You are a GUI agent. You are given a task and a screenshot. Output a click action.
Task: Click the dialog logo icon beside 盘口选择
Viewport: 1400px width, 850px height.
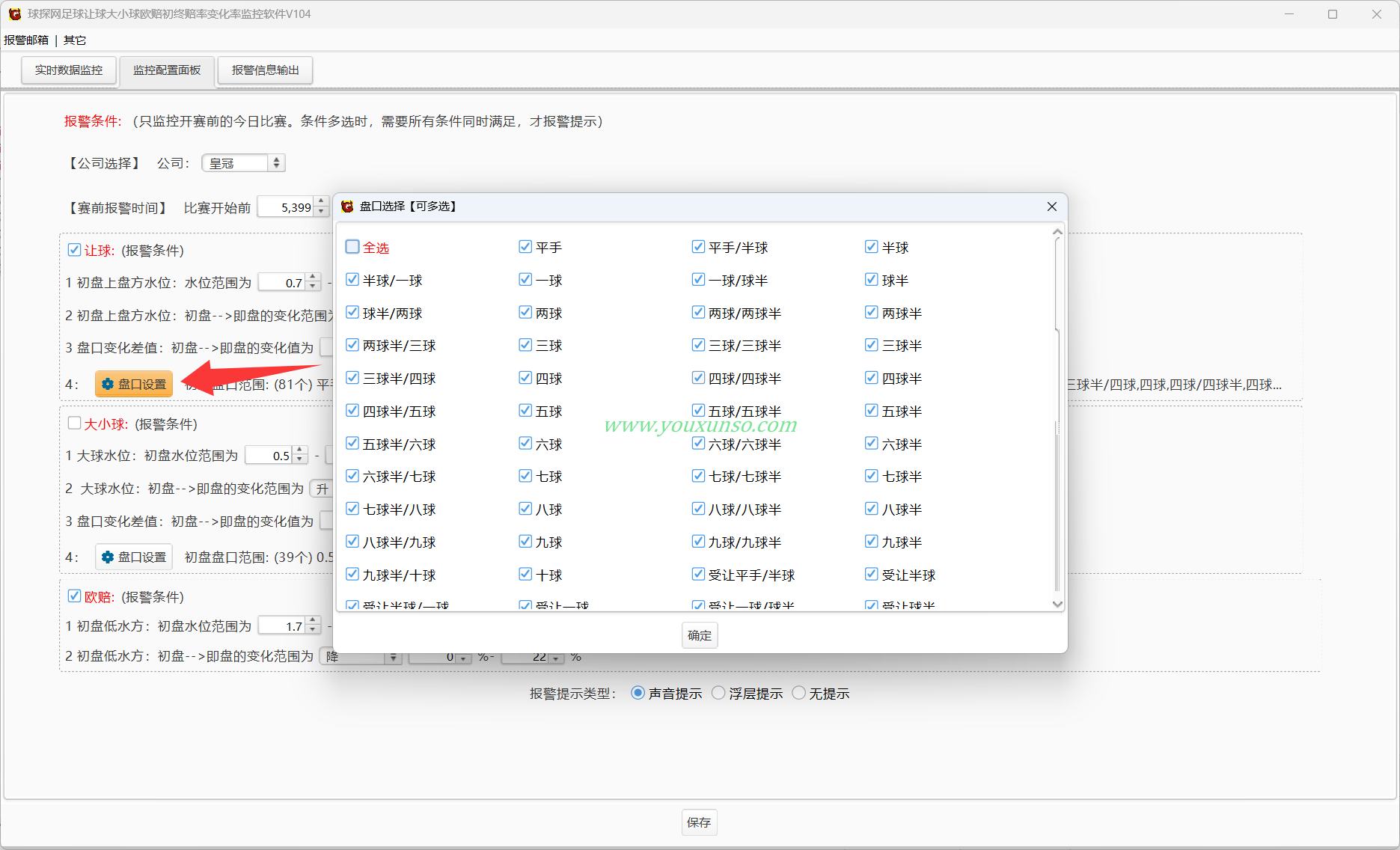(x=347, y=207)
